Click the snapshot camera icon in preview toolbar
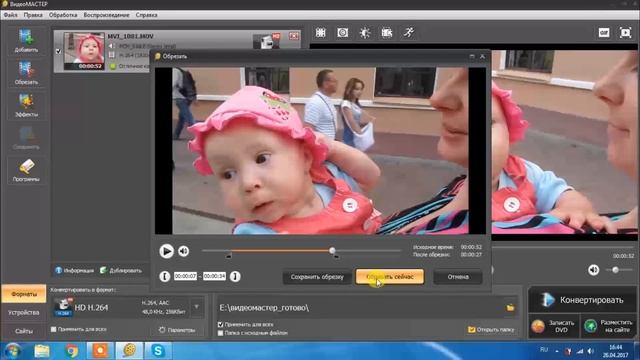This screenshot has height=360, width=640. click(x=343, y=33)
